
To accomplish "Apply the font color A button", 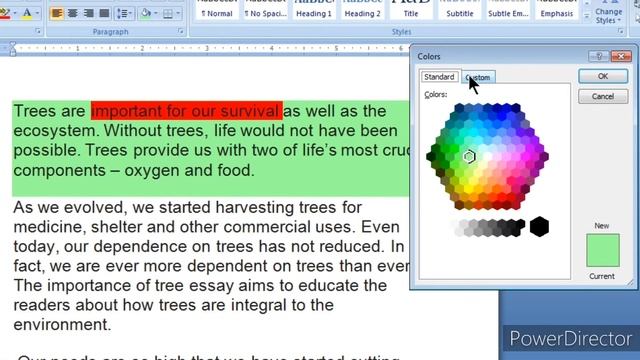I will pos(27,13).
